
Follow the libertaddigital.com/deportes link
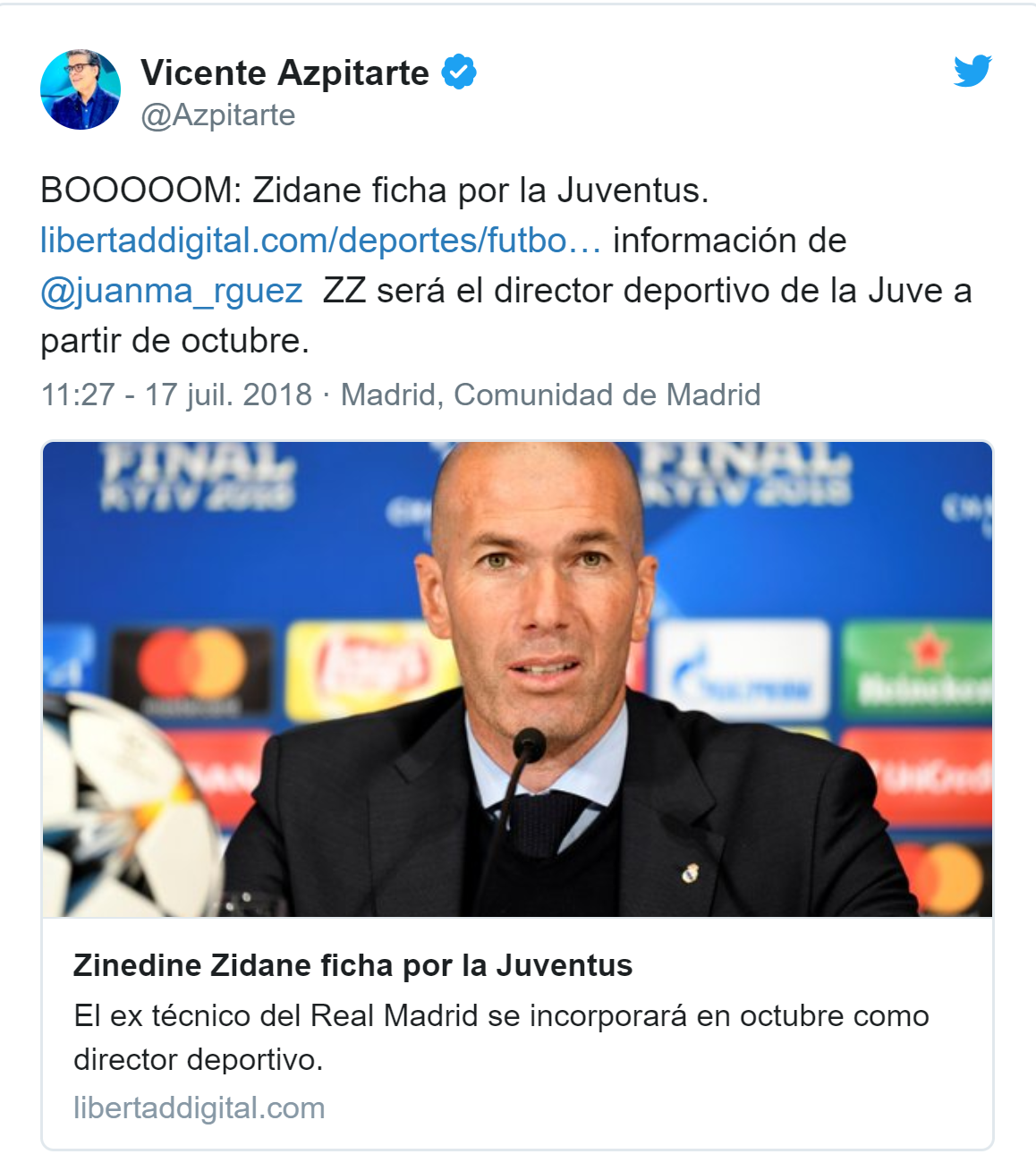(321, 240)
